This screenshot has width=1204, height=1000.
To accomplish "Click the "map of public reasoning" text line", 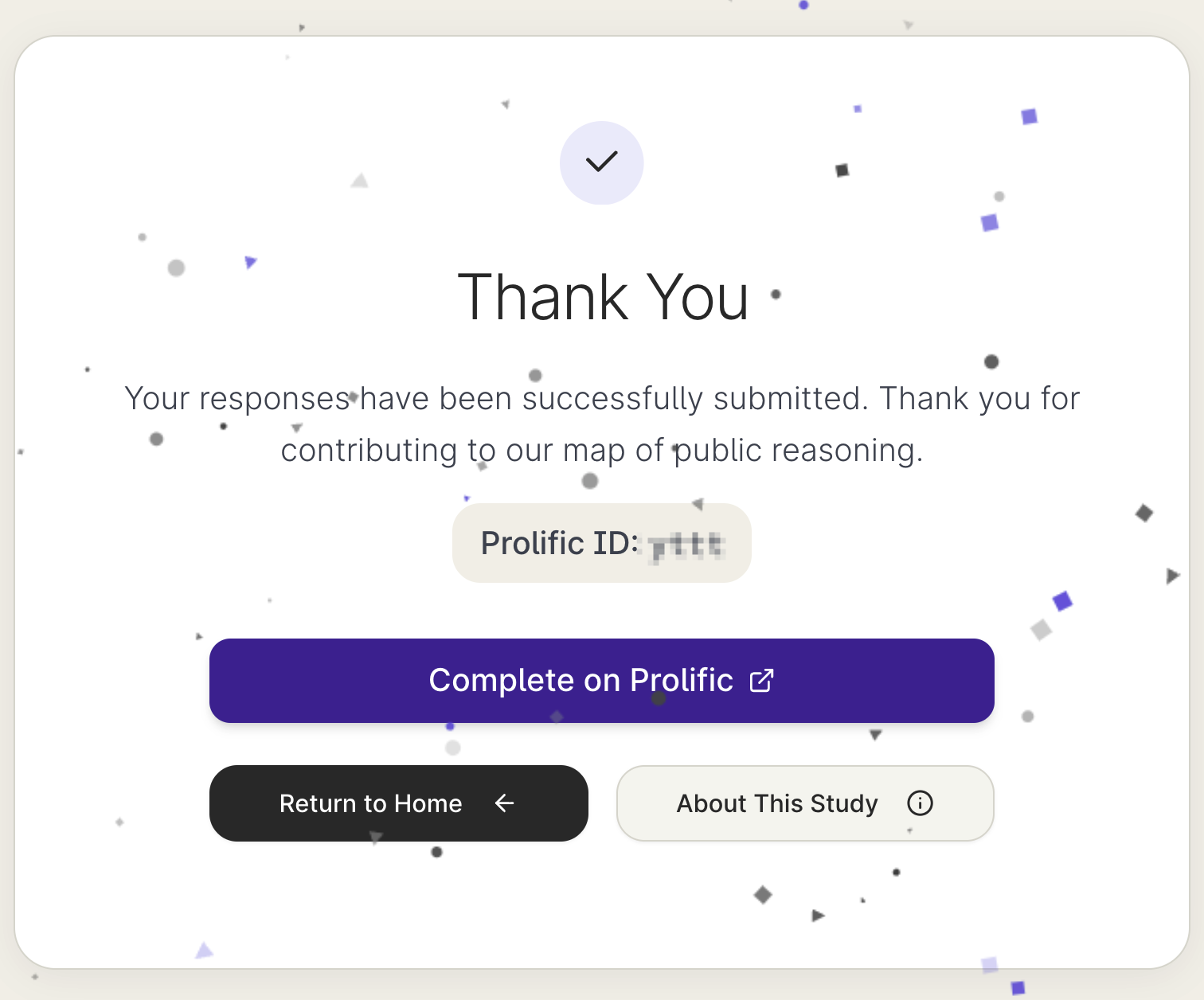I will click(601, 451).
